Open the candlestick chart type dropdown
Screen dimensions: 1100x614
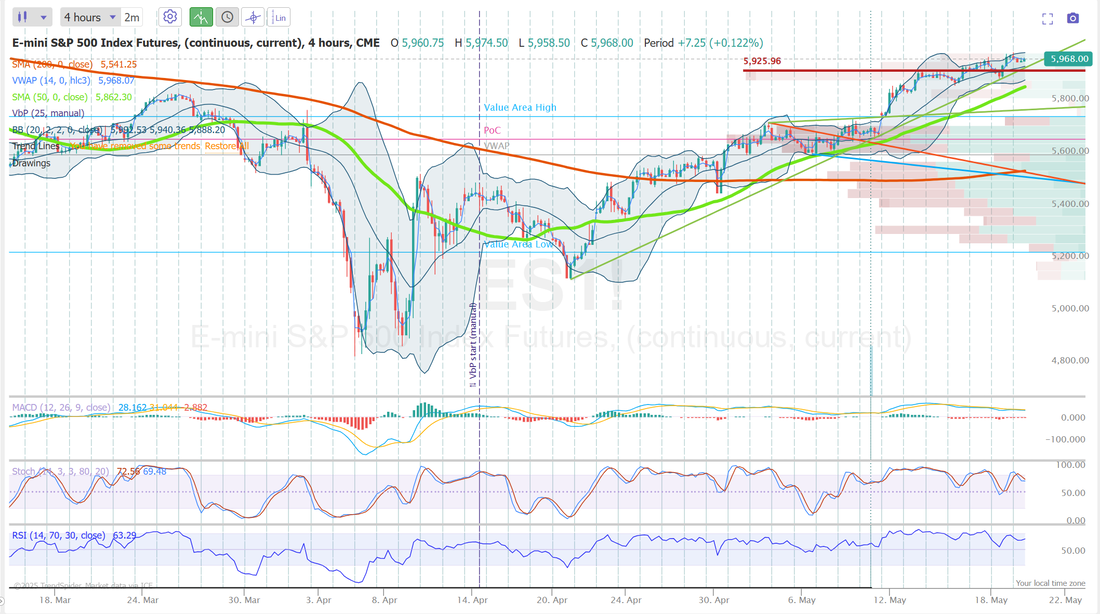pos(32,18)
